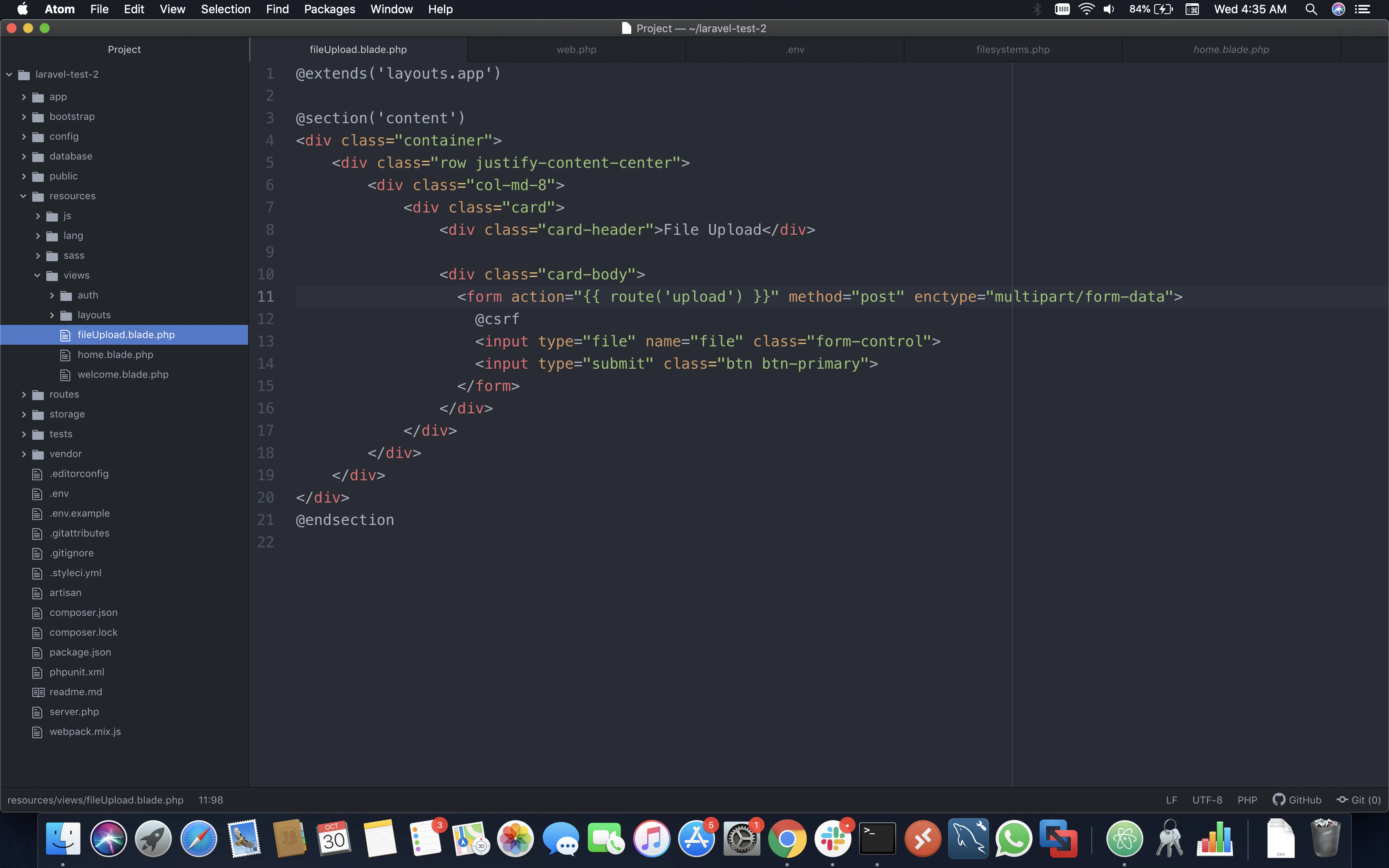This screenshot has height=868, width=1389.
Task: Click the Project panel header
Action: [x=124, y=49]
